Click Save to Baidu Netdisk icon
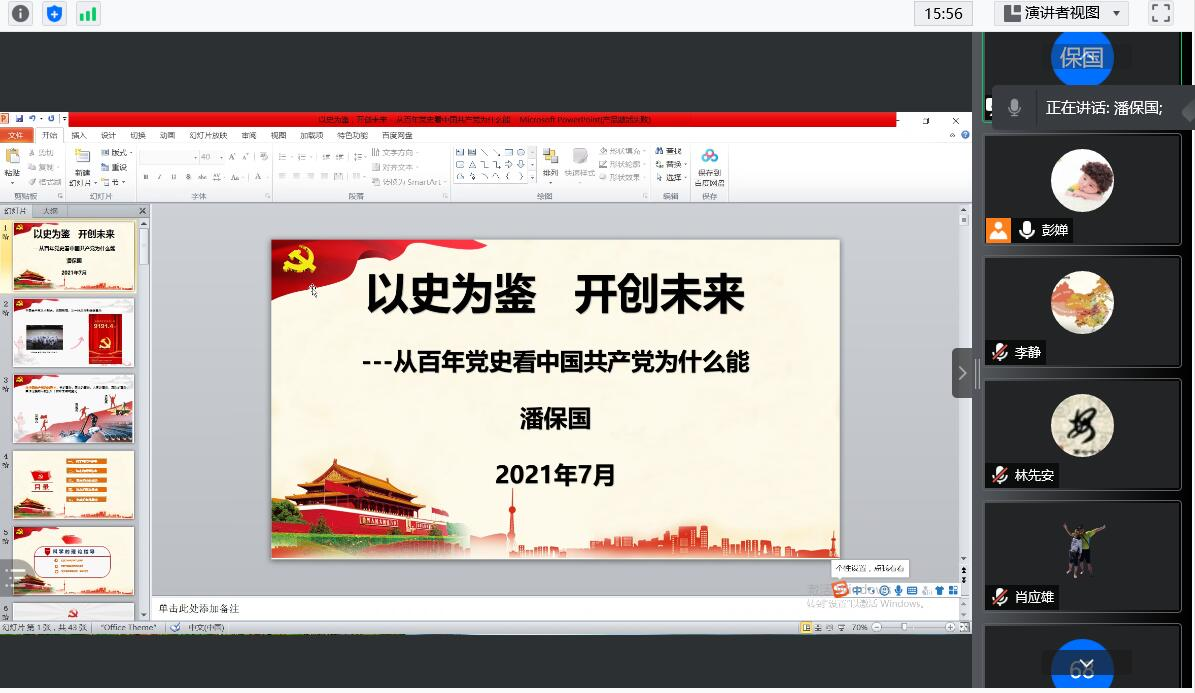 click(x=709, y=165)
